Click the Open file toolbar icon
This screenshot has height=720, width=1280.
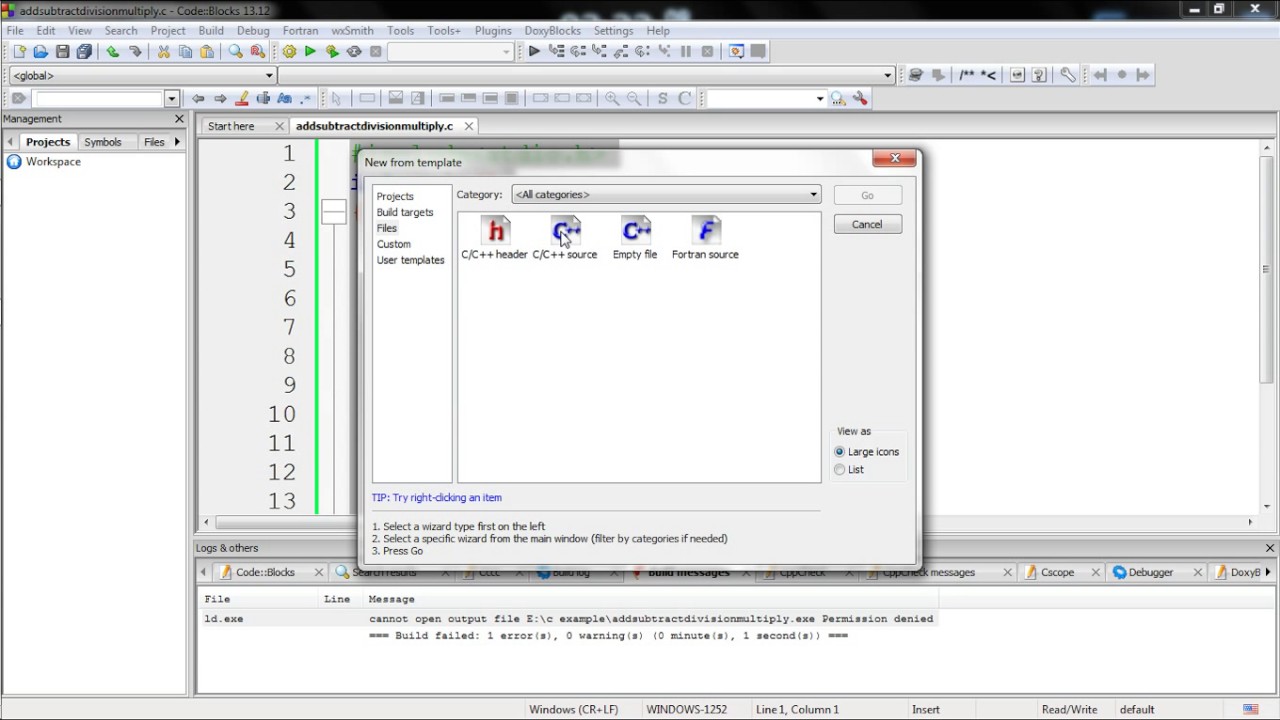point(41,52)
